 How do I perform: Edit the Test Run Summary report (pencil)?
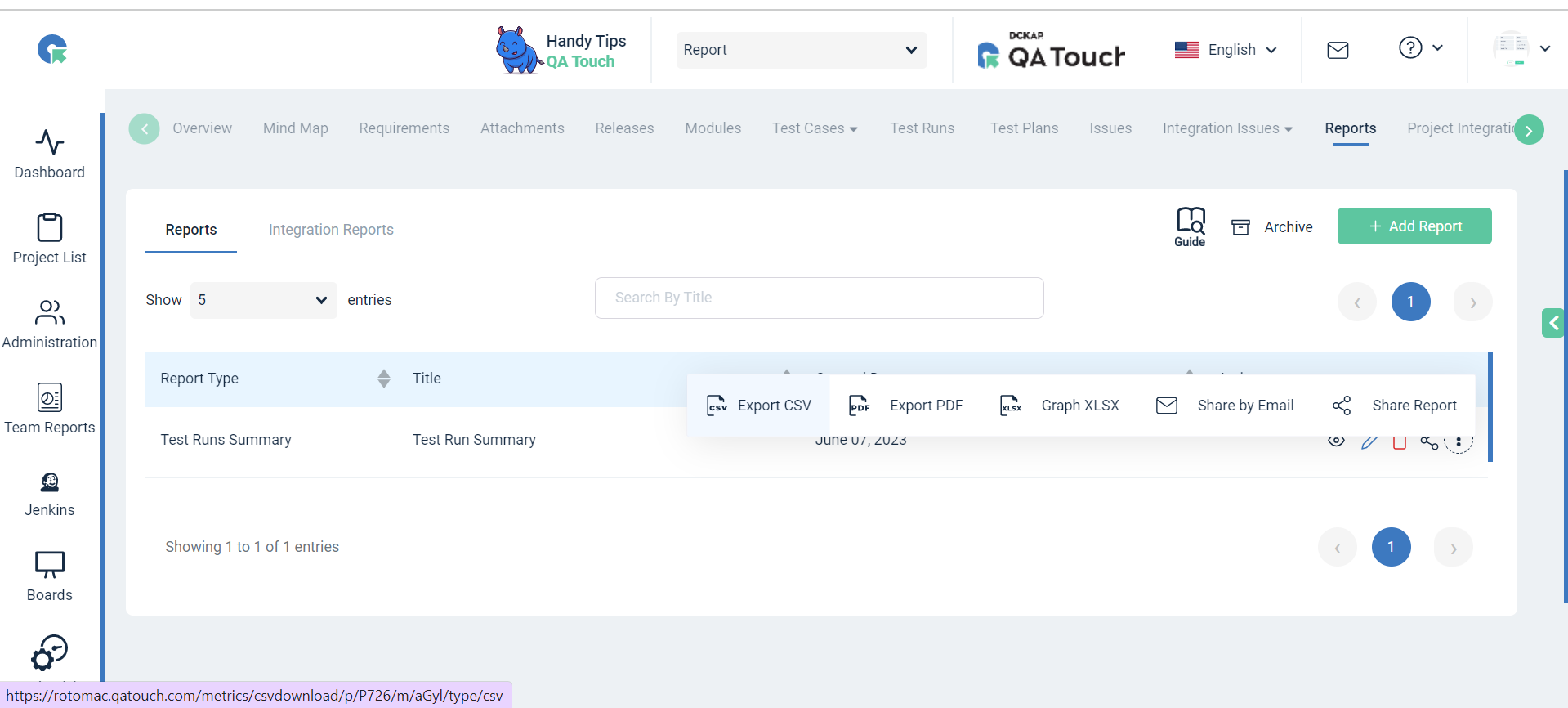(1369, 442)
